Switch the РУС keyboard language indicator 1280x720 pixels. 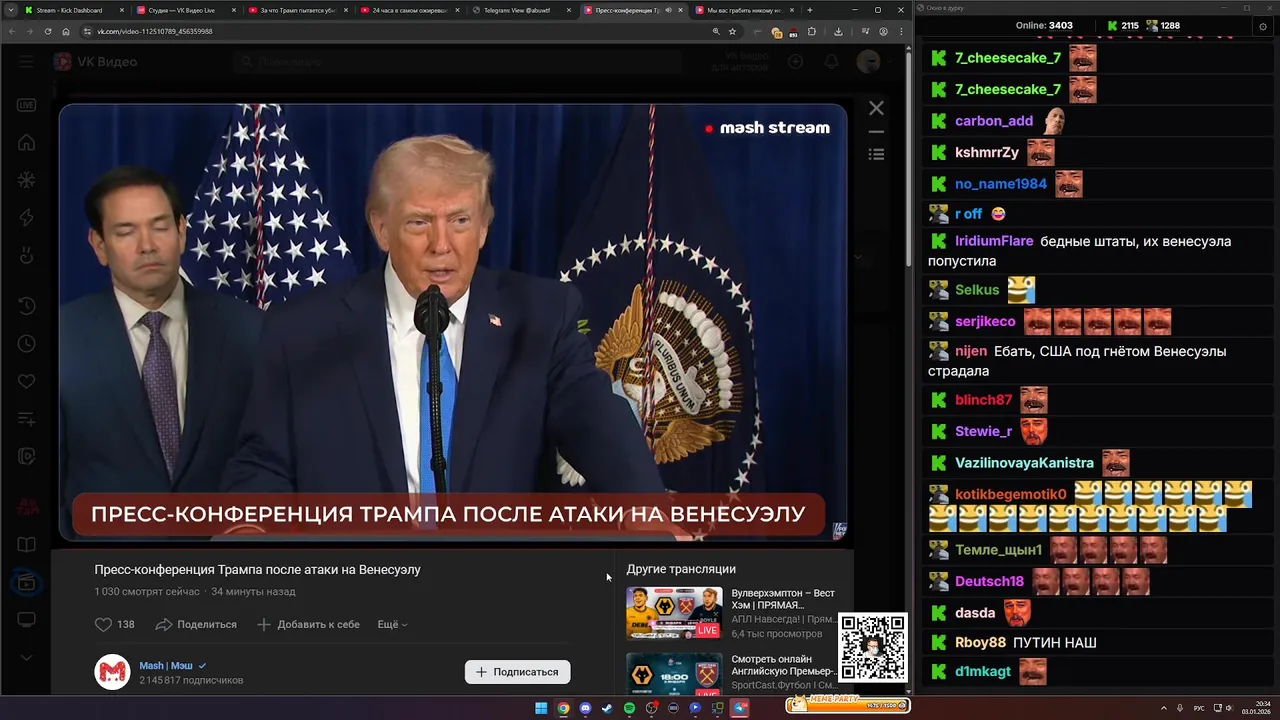[1199, 708]
